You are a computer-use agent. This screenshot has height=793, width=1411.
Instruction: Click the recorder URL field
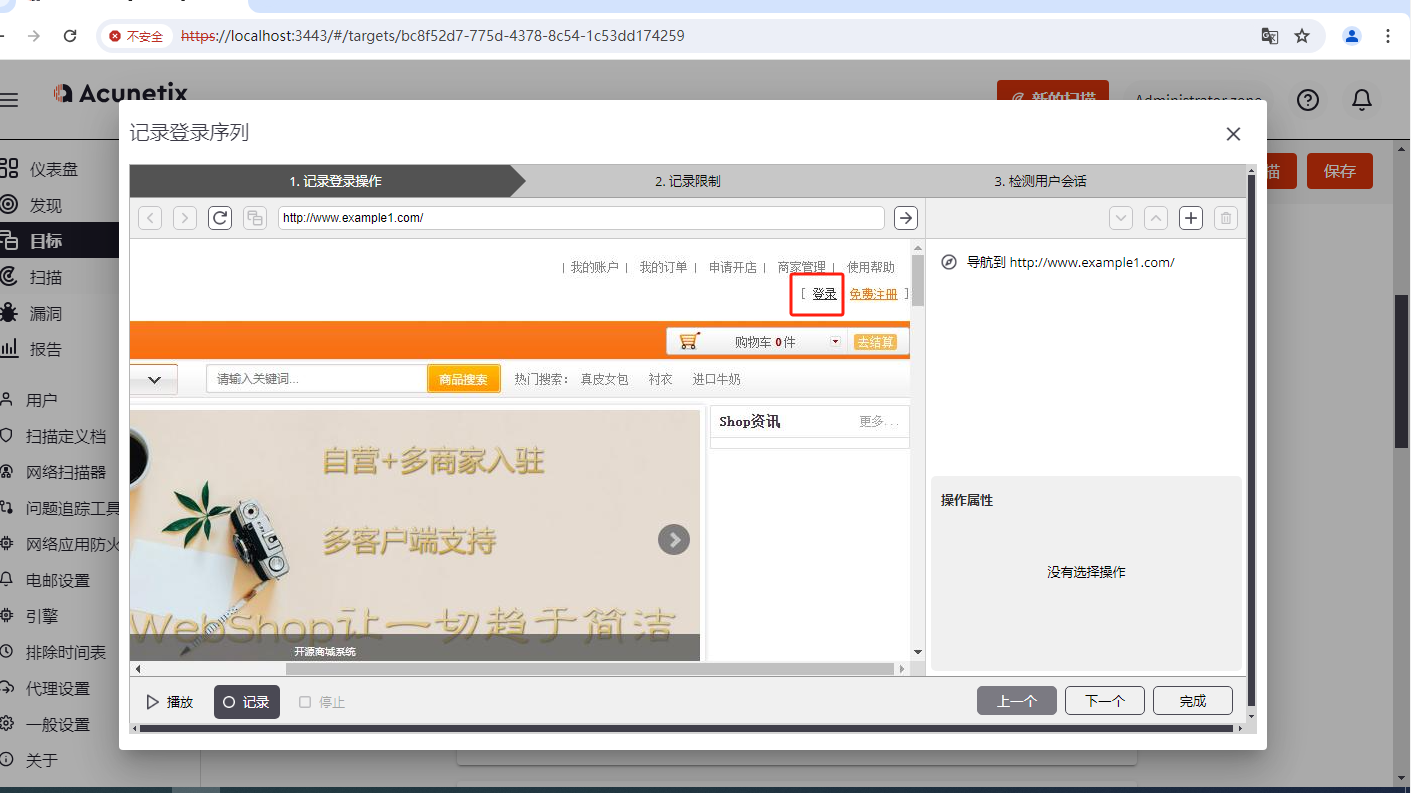pyautogui.click(x=581, y=218)
